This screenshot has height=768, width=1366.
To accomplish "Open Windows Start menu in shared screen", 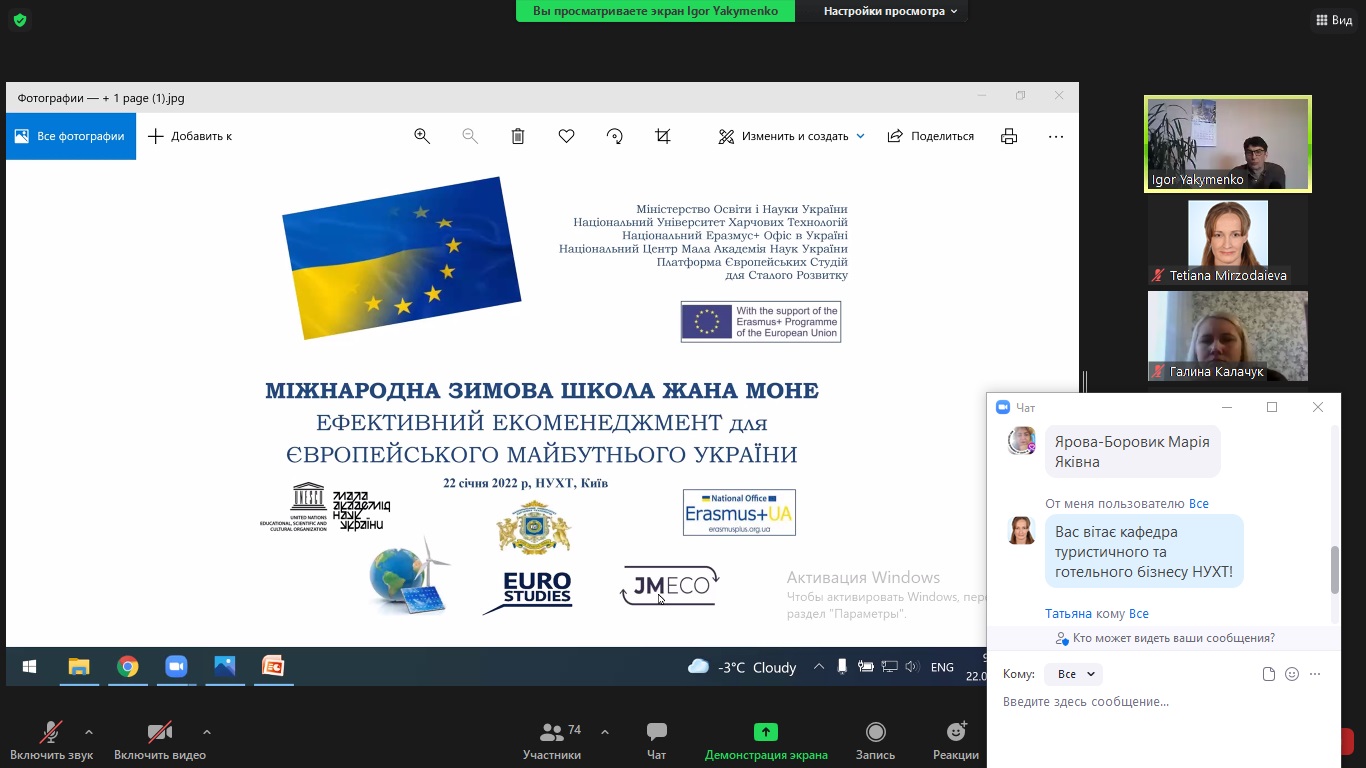I will pos(30,667).
